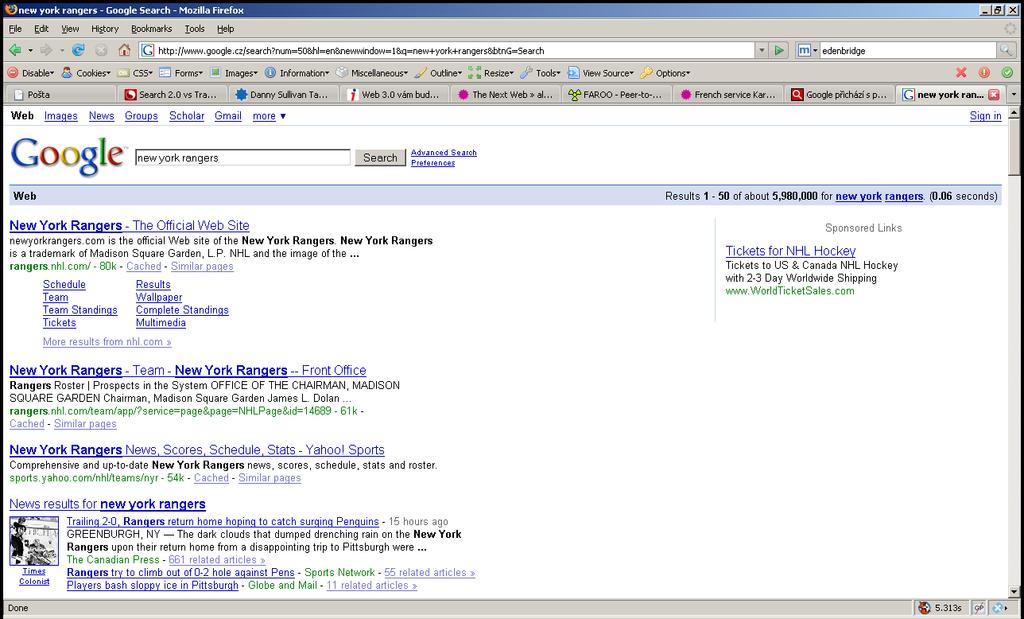Switch to the Google přichází tab
This screenshot has height=619, width=1024.
839,95
